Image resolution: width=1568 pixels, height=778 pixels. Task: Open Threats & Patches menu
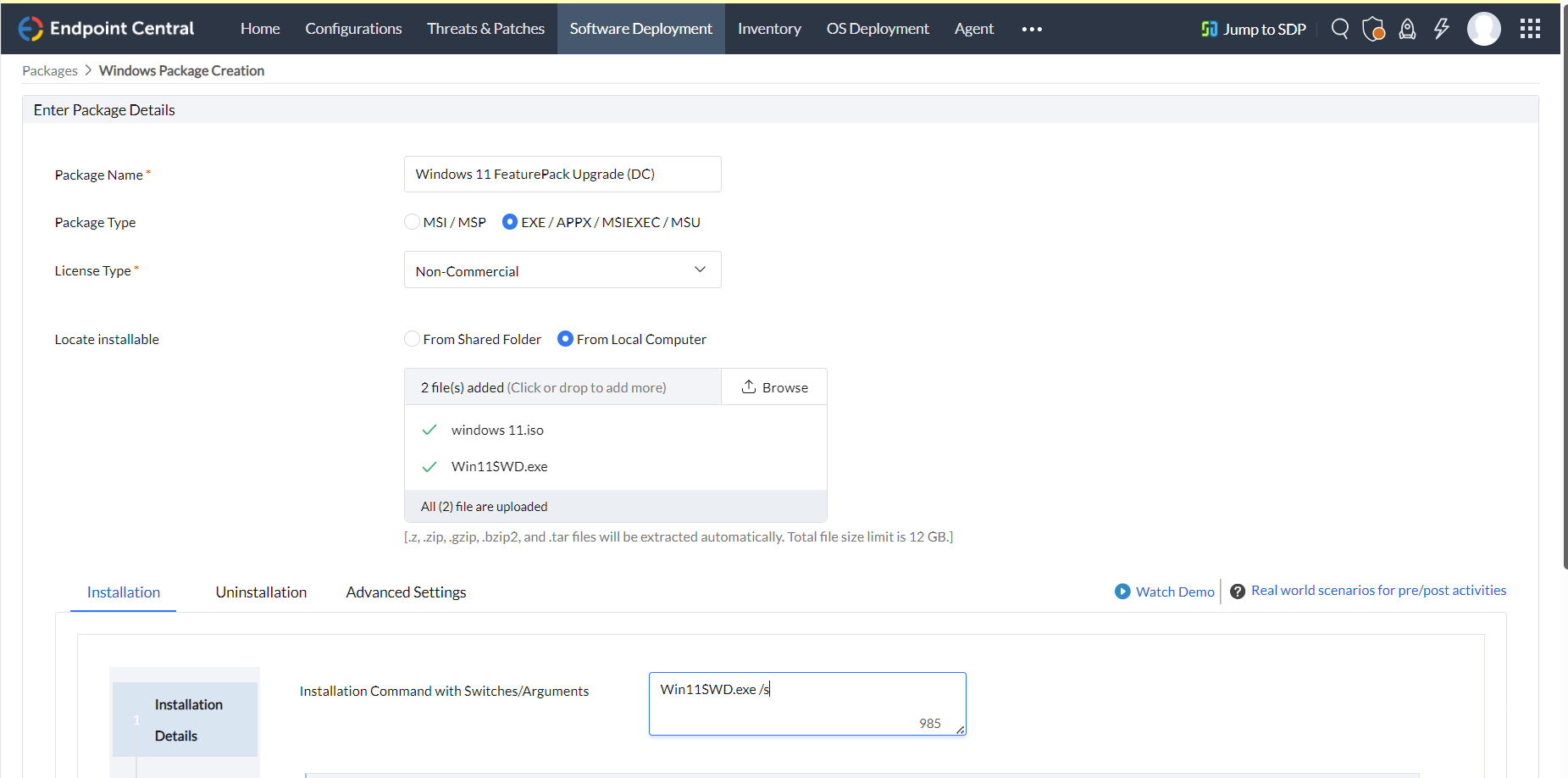click(485, 29)
